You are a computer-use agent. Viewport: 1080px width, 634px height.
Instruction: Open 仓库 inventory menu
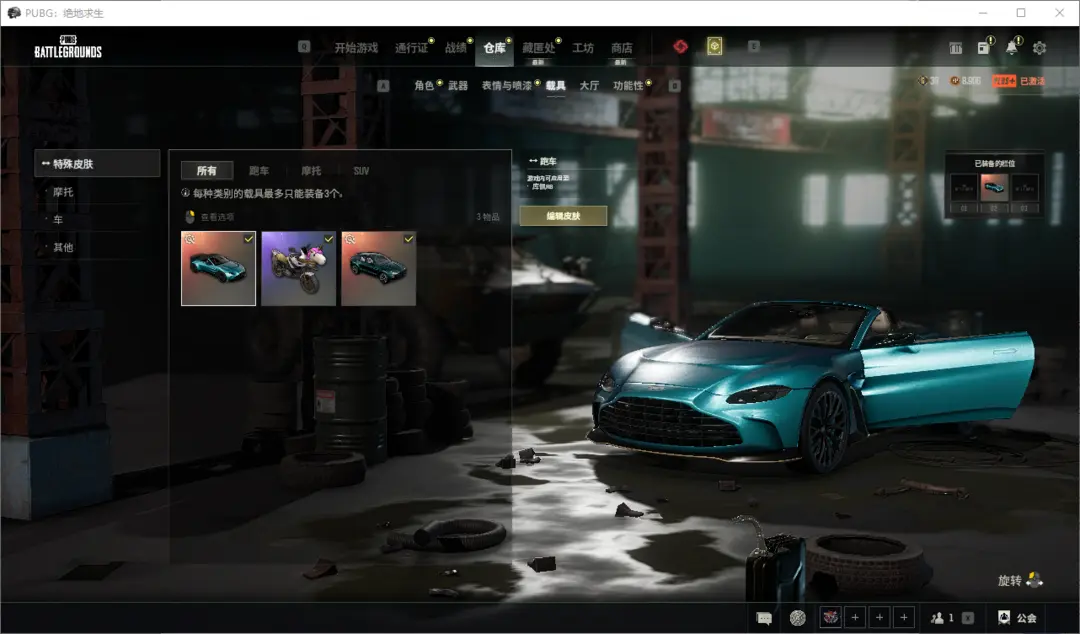(x=495, y=48)
